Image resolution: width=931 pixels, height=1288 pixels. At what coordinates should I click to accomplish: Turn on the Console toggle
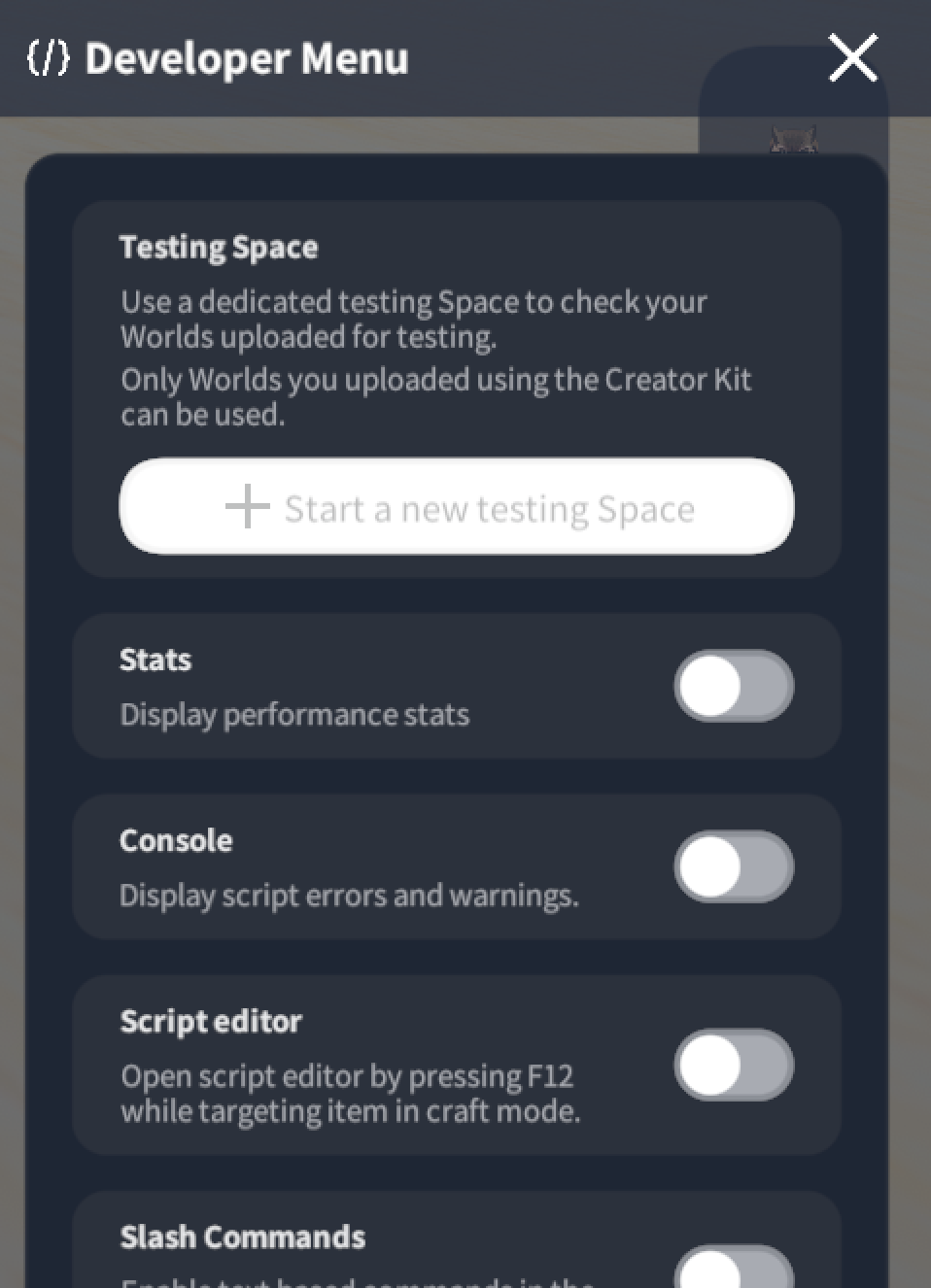click(734, 866)
